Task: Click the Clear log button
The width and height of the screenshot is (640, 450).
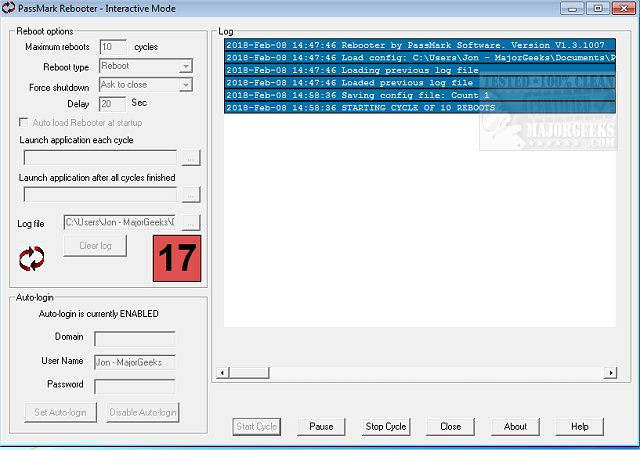Action: (x=95, y=246)
